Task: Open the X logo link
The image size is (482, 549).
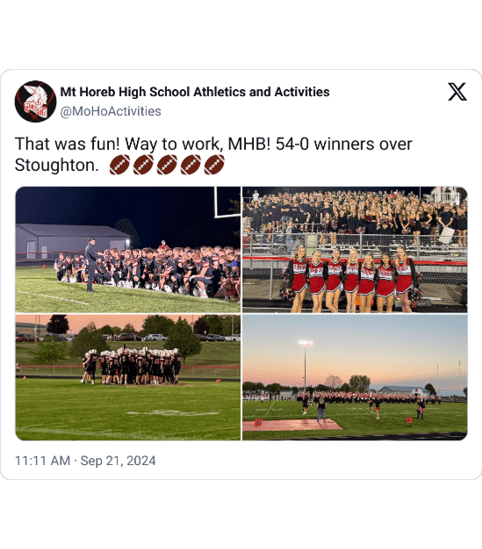Action: tap(457, 92)
